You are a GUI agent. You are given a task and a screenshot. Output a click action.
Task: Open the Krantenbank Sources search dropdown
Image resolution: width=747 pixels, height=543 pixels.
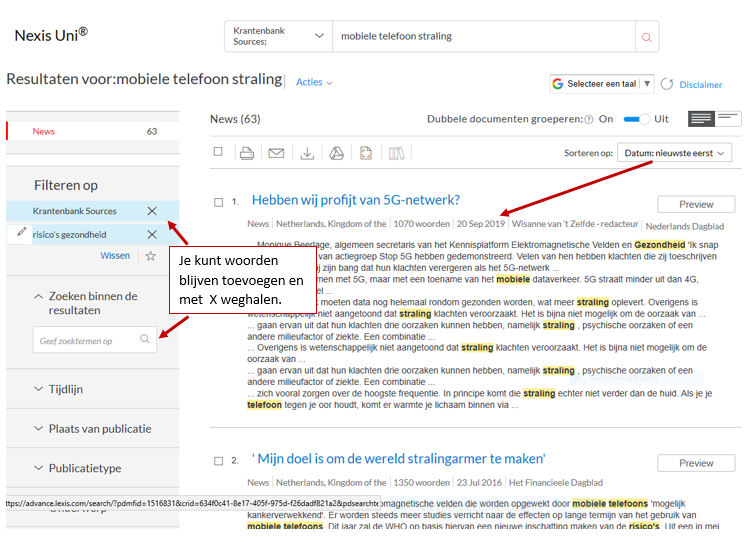click(x=278, y=37)
